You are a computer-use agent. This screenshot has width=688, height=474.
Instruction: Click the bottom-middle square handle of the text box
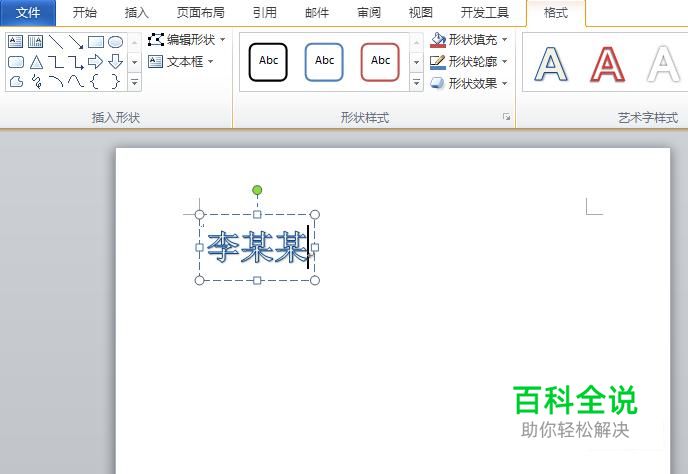pyautogui.click(x=257, y=280)
